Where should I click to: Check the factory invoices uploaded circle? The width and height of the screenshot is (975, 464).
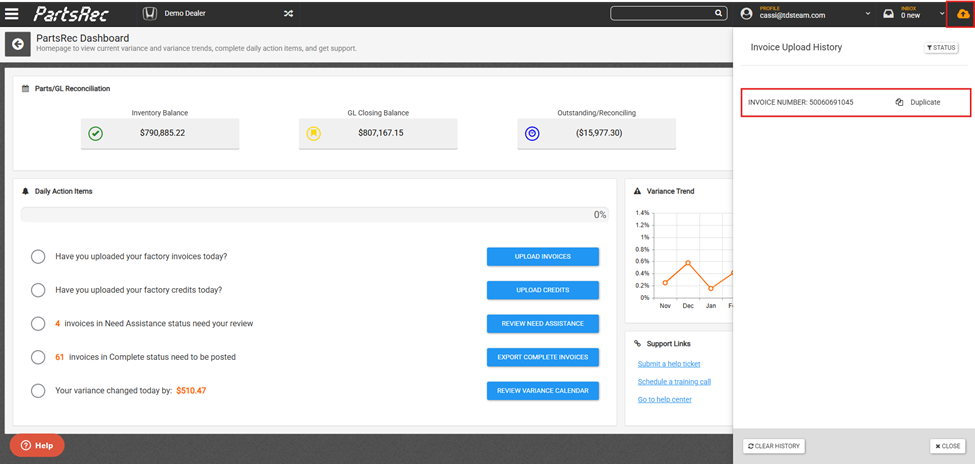click(x=38, y=256)
